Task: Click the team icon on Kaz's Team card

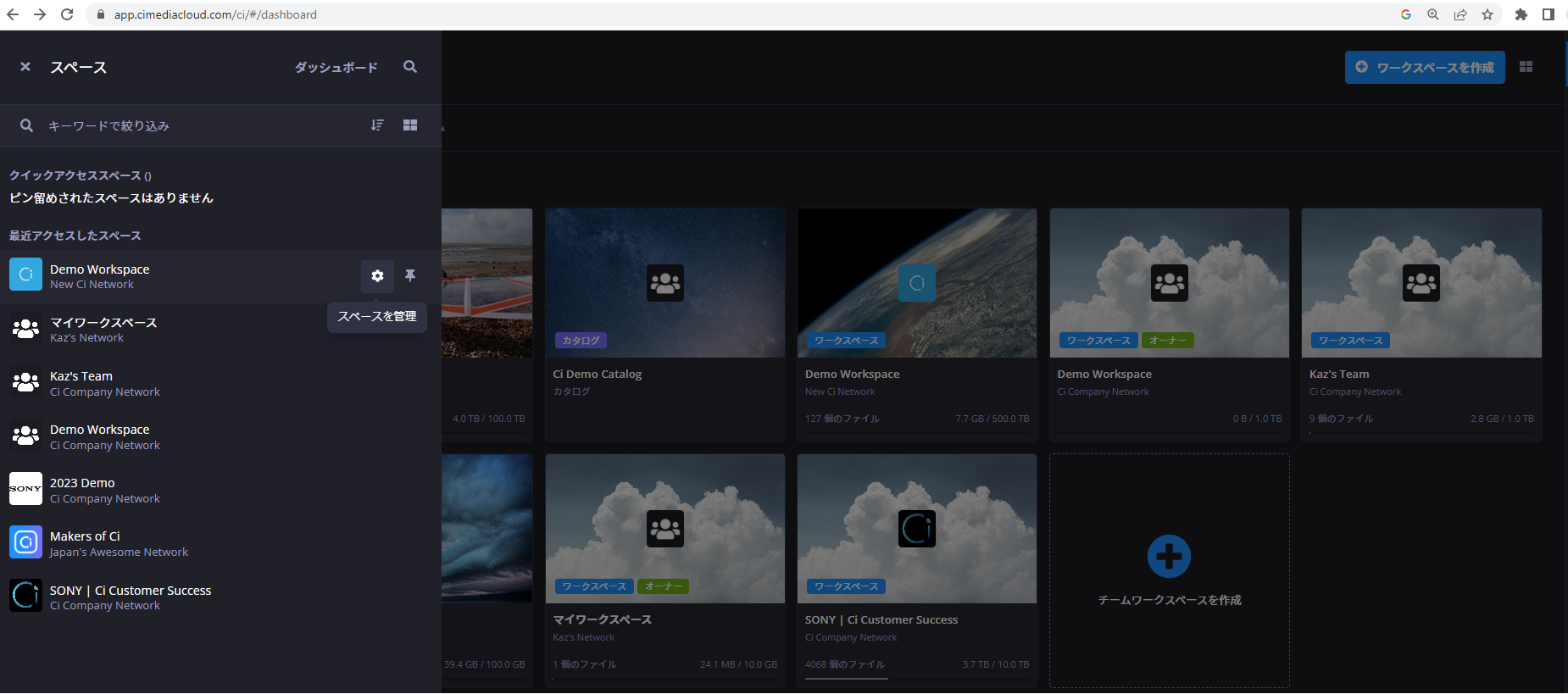Action: [1421, 283]
